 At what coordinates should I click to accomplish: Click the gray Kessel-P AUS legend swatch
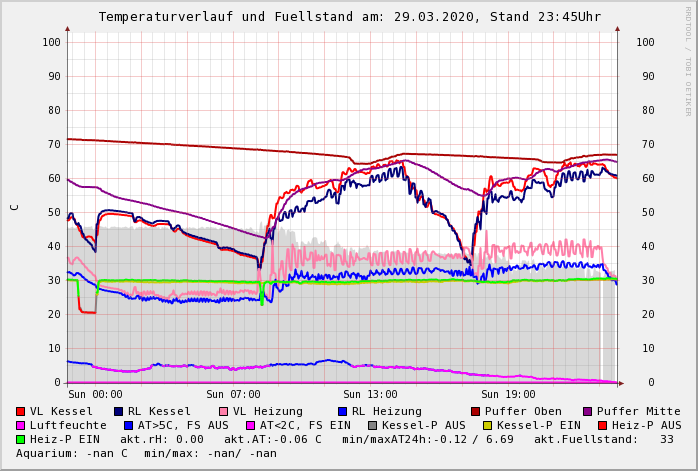click(x=373, y=425)
